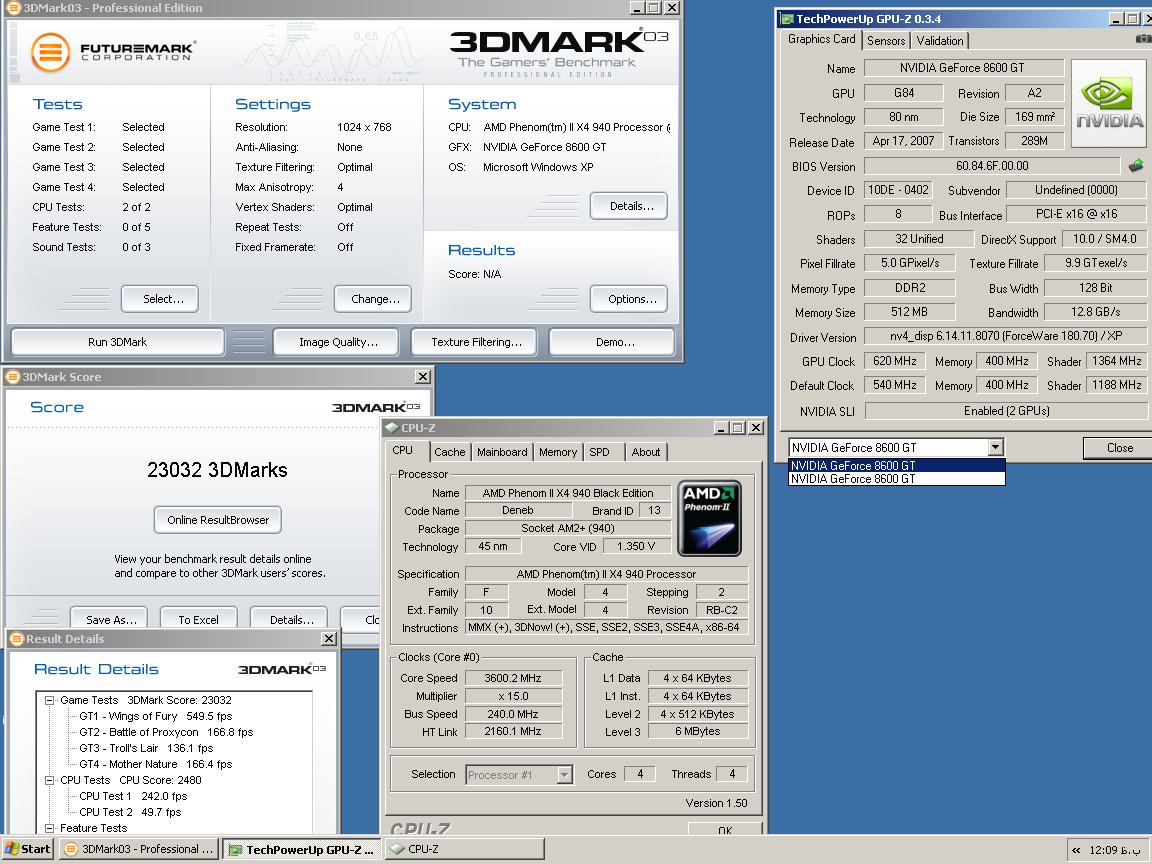
Task: Click the GPU-Z title bar app icon
Action: coord(787,18)
